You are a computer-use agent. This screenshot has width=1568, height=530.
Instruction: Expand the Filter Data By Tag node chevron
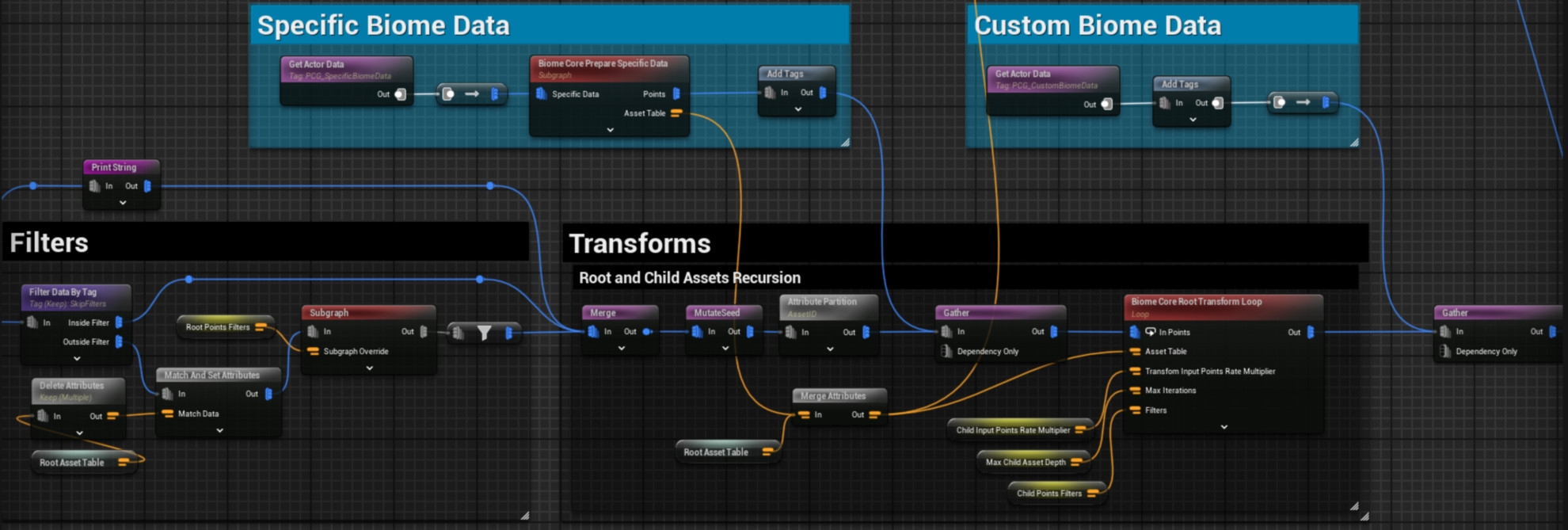(77, 359)
